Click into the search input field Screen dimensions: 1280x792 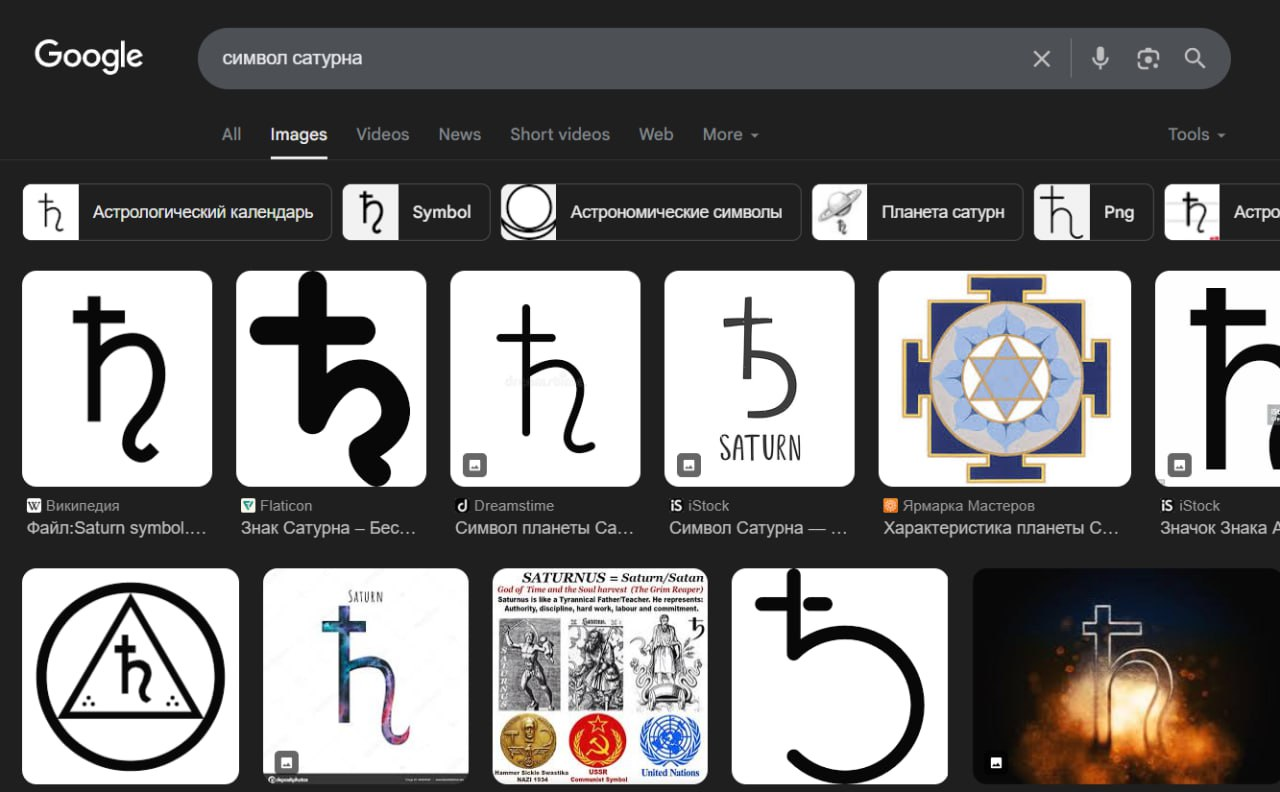tap(600, 59)
